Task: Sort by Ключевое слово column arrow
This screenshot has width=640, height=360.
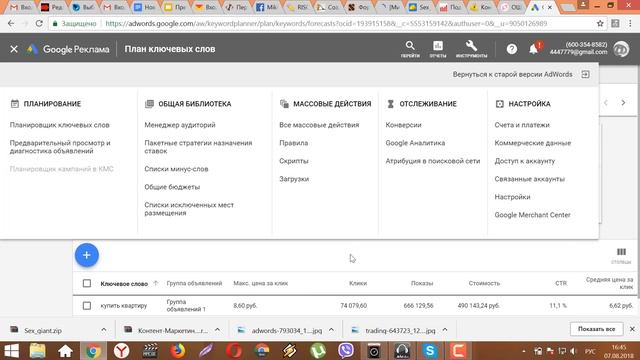Action: click(156, 283)
